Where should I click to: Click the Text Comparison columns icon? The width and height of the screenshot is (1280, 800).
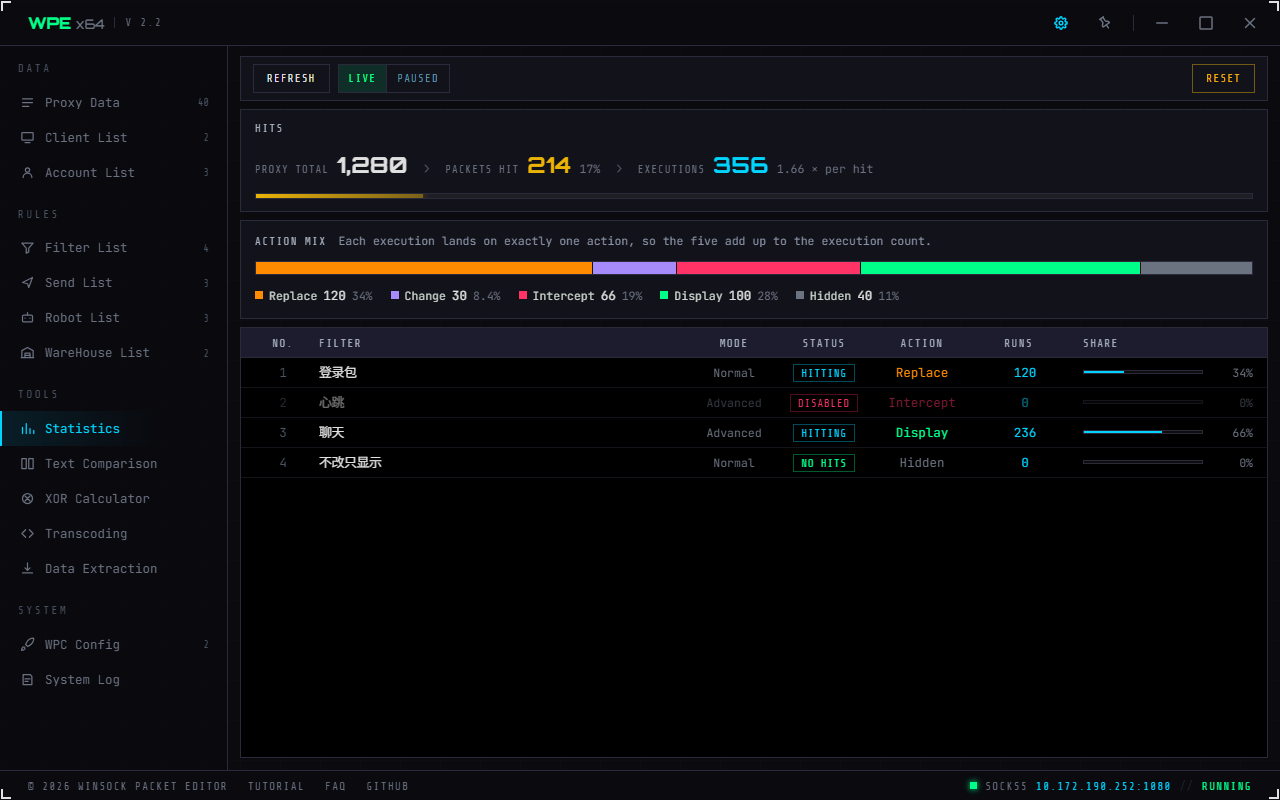coord(27,464)
